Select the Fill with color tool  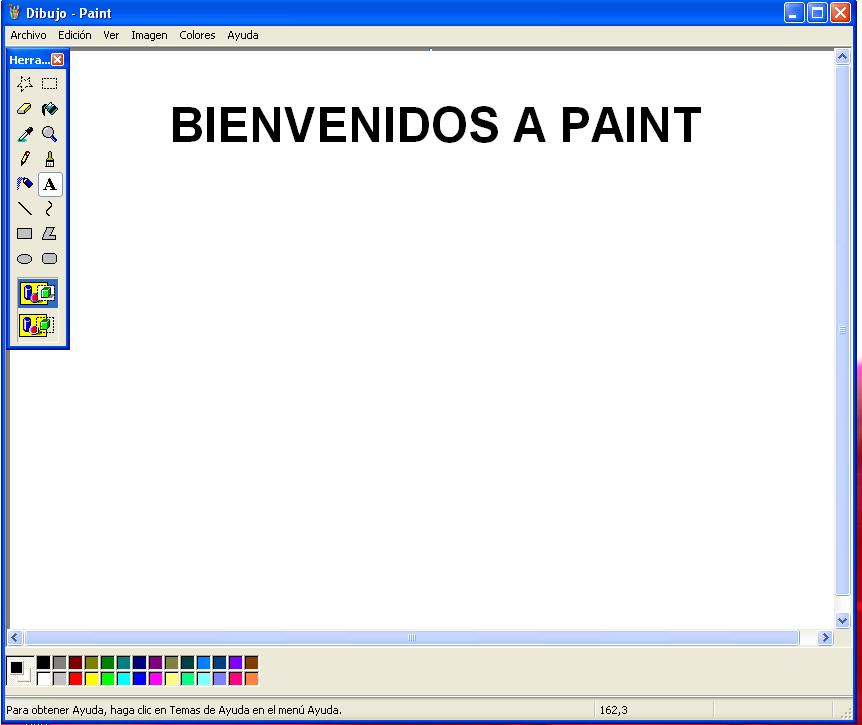(x=50, y=108)
